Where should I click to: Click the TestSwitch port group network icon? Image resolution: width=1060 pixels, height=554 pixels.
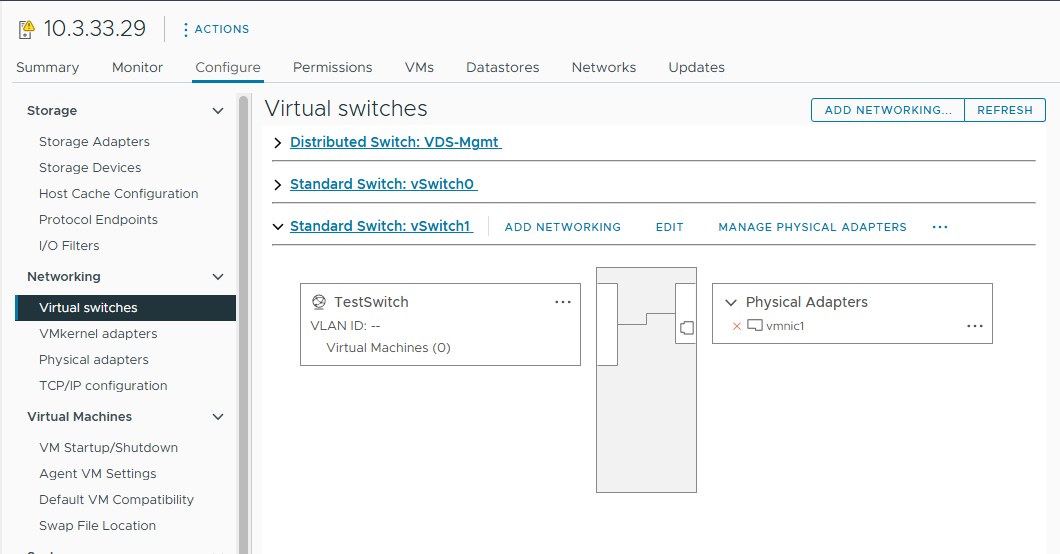click(x=319, y=302)
